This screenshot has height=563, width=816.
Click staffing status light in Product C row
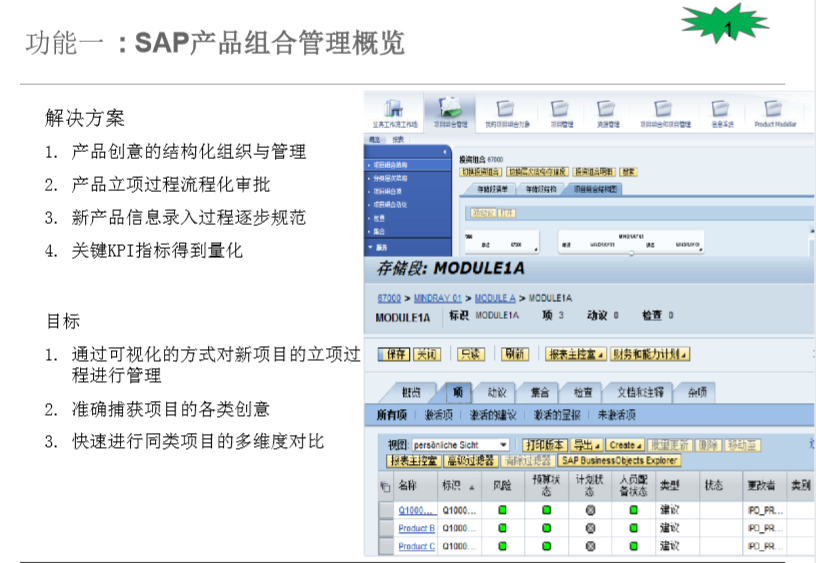(x=633, y=546)
